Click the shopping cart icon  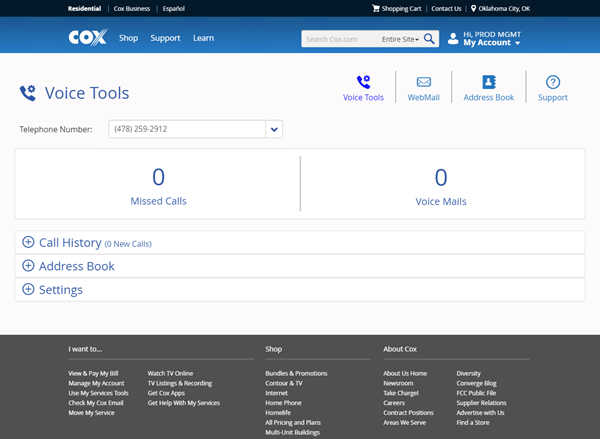[376, 8]
